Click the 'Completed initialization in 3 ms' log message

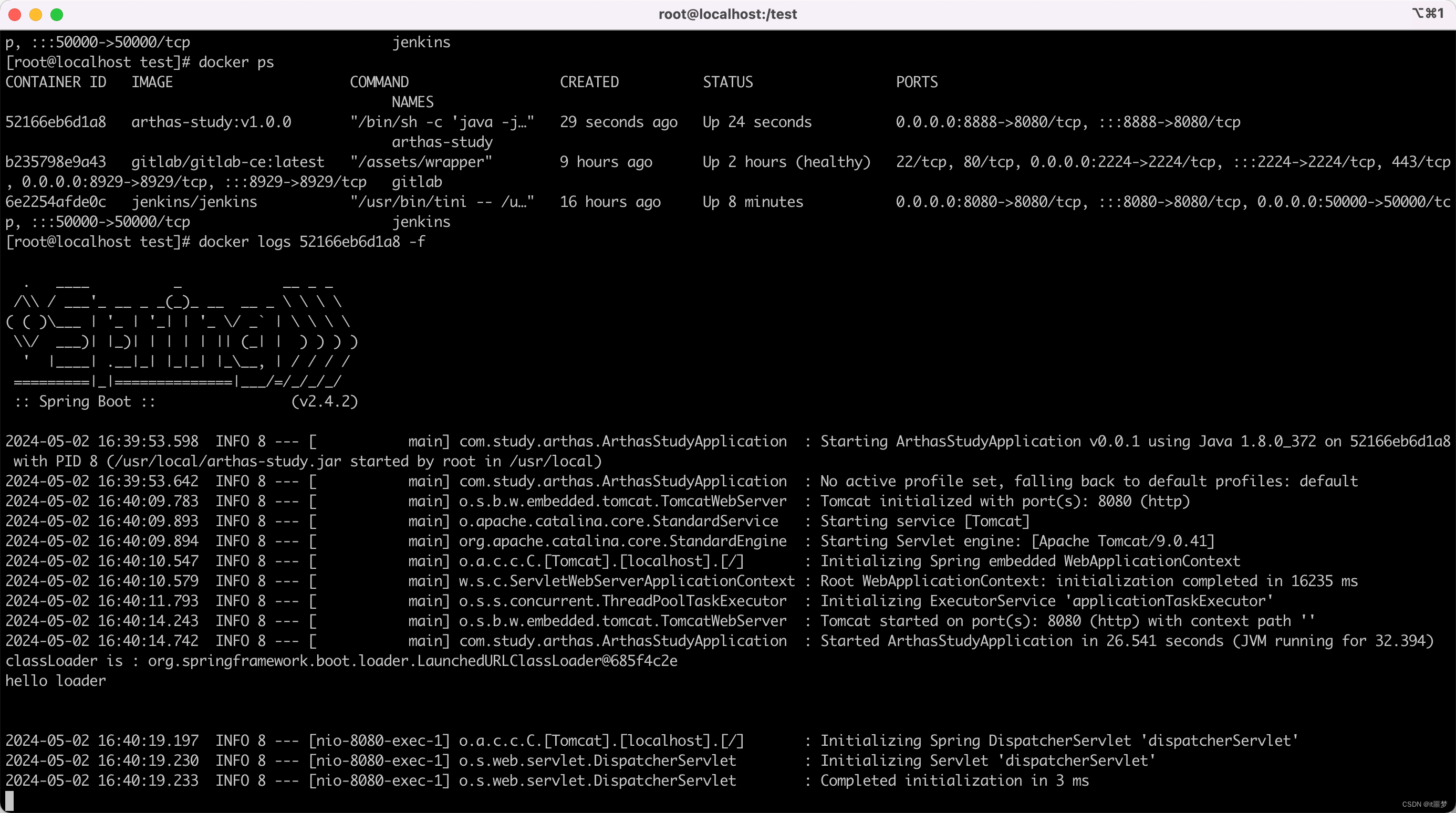click(x=954, y=781)
